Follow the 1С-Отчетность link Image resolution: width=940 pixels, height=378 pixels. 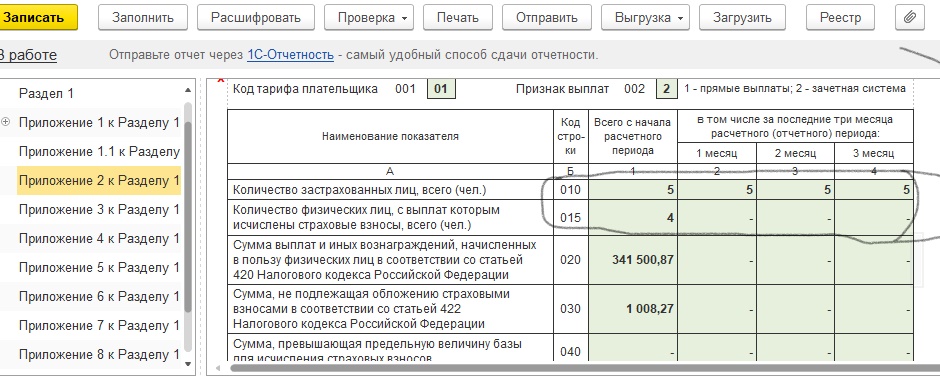[x=290, y=55]
